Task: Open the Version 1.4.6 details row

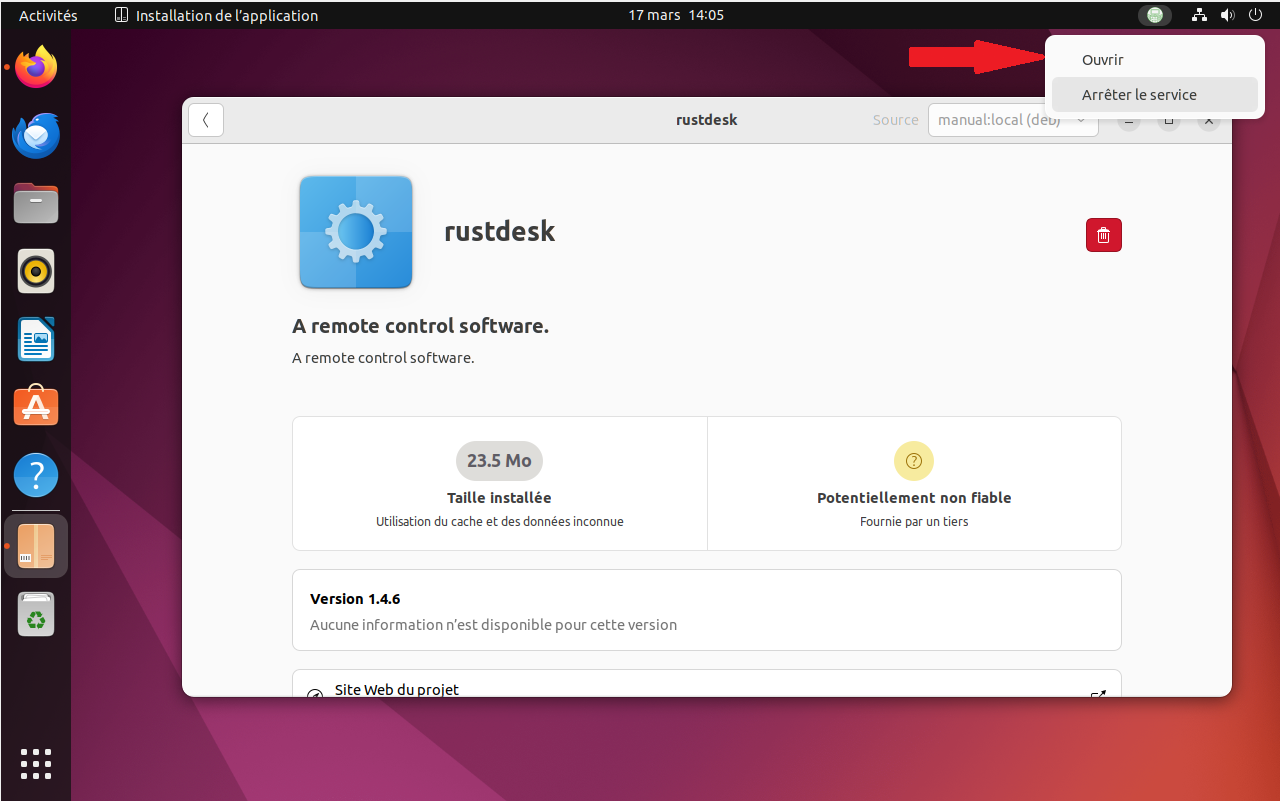Action: tap(707, 610)
